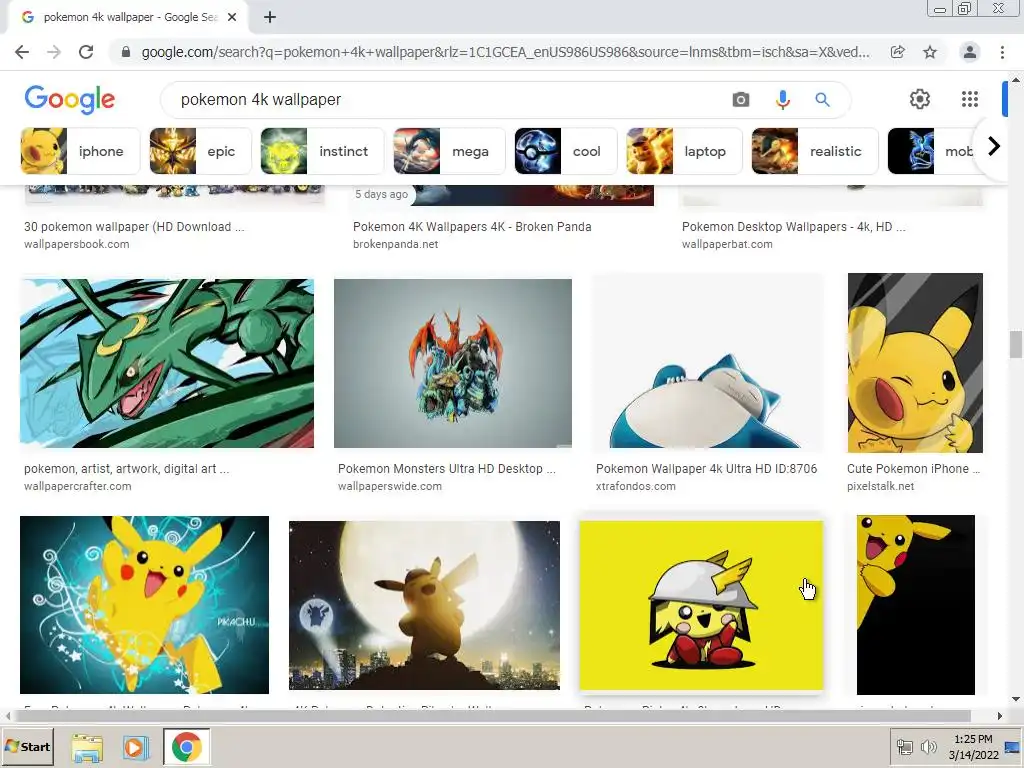Open the network tray icon
The height and width of the screenshot is (768, 1024).
pyautogui.click(x=904, y=747)
